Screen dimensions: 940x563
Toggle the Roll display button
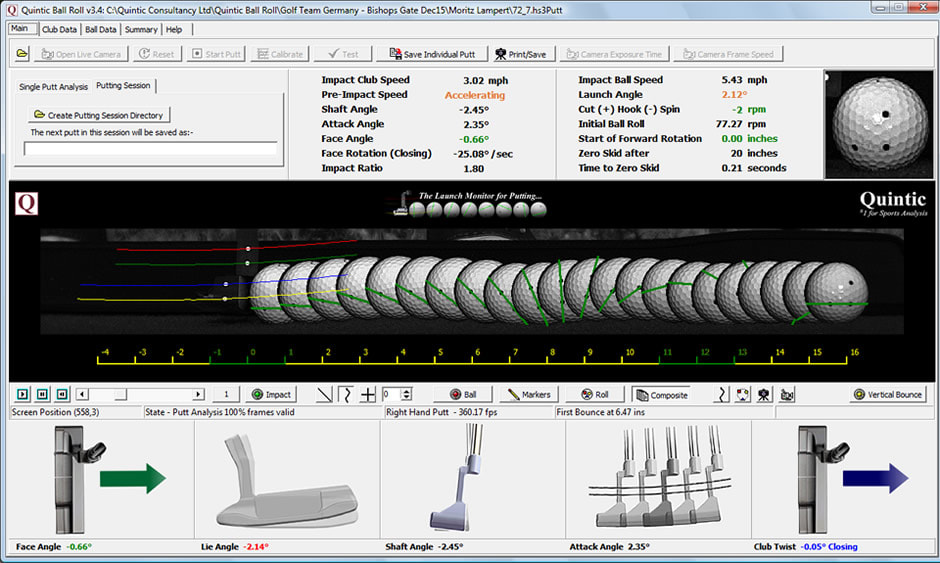[x=595, y=395]
